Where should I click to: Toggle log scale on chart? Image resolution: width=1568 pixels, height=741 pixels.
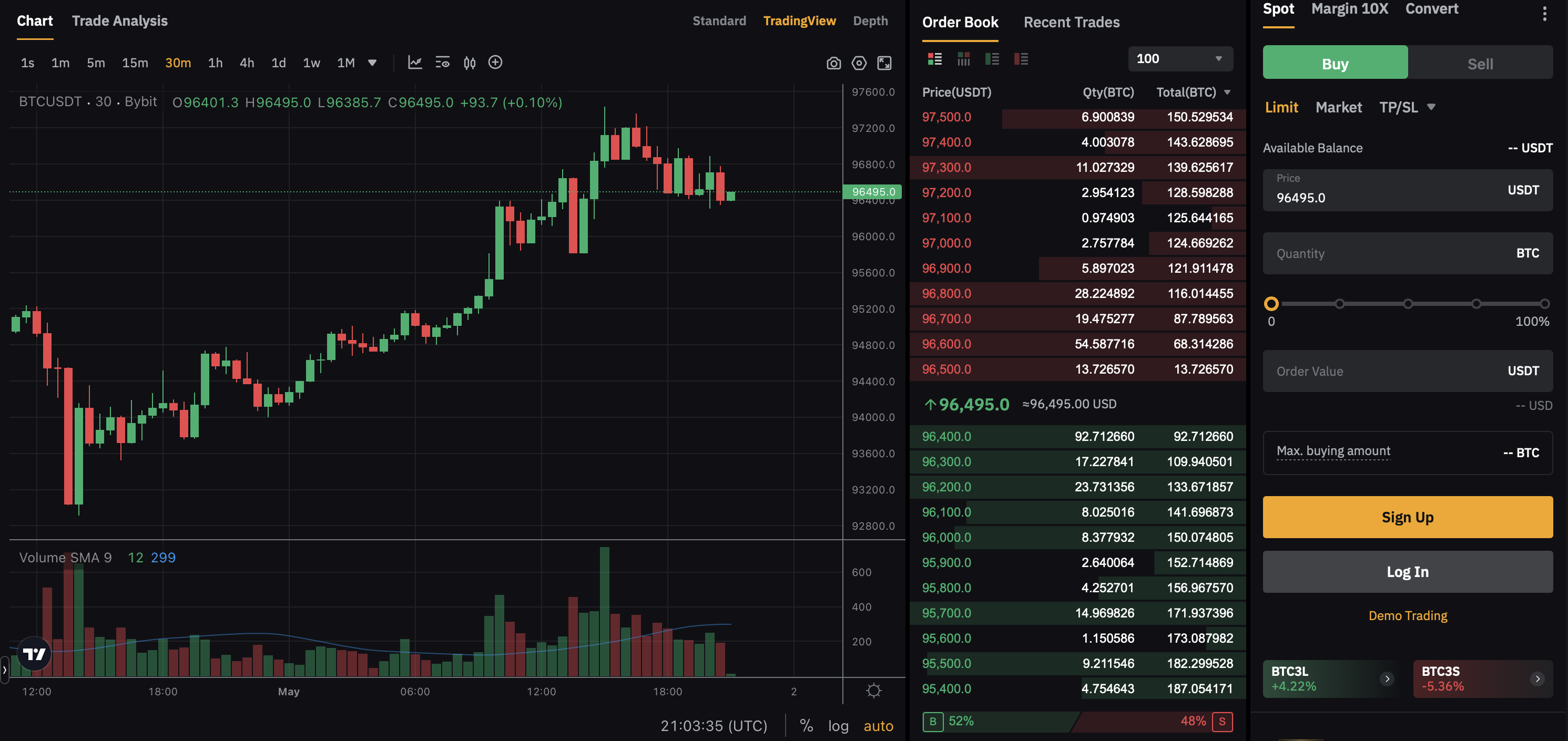click(838, 726)
